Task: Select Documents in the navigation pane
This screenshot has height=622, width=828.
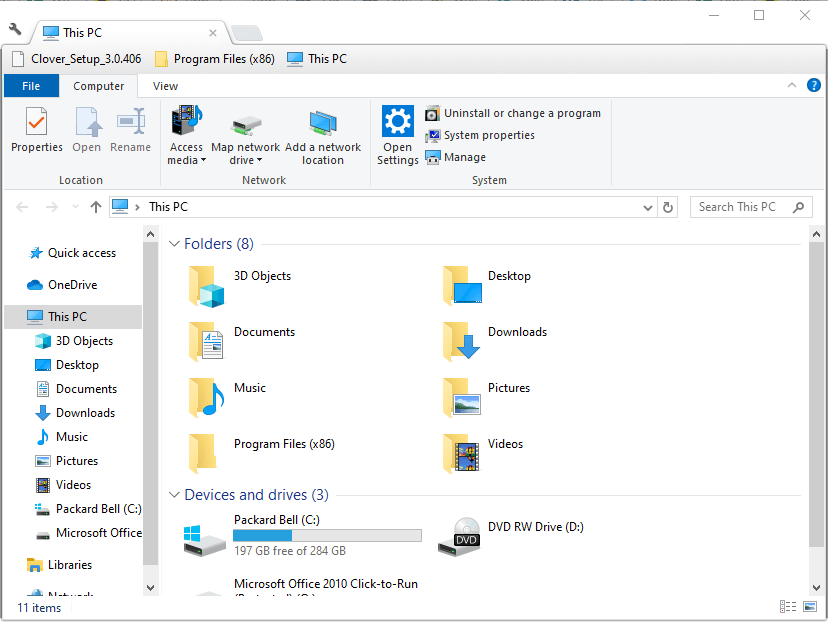Action: tap(76, 389)
